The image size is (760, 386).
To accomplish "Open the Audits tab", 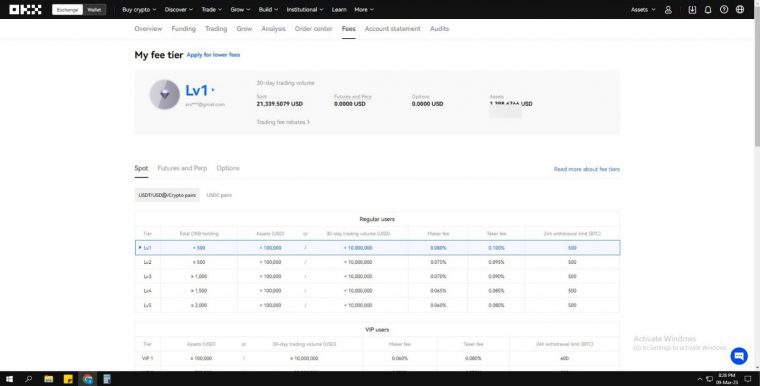I will (440, 29).
